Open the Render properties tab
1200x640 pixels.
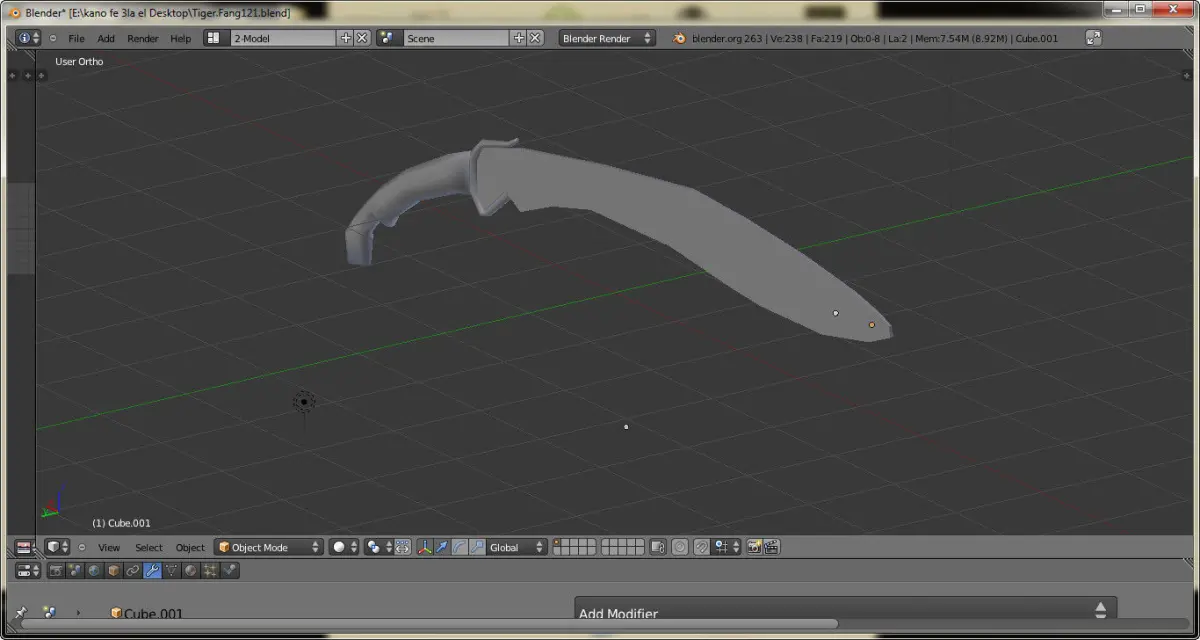click(56, 570)
